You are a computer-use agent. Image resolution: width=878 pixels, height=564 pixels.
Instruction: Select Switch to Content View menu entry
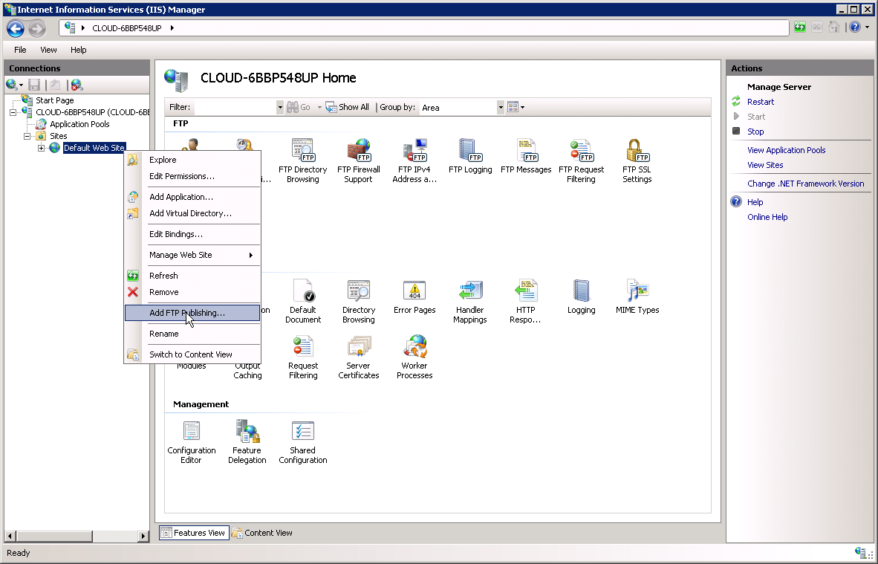click(193, 354)
